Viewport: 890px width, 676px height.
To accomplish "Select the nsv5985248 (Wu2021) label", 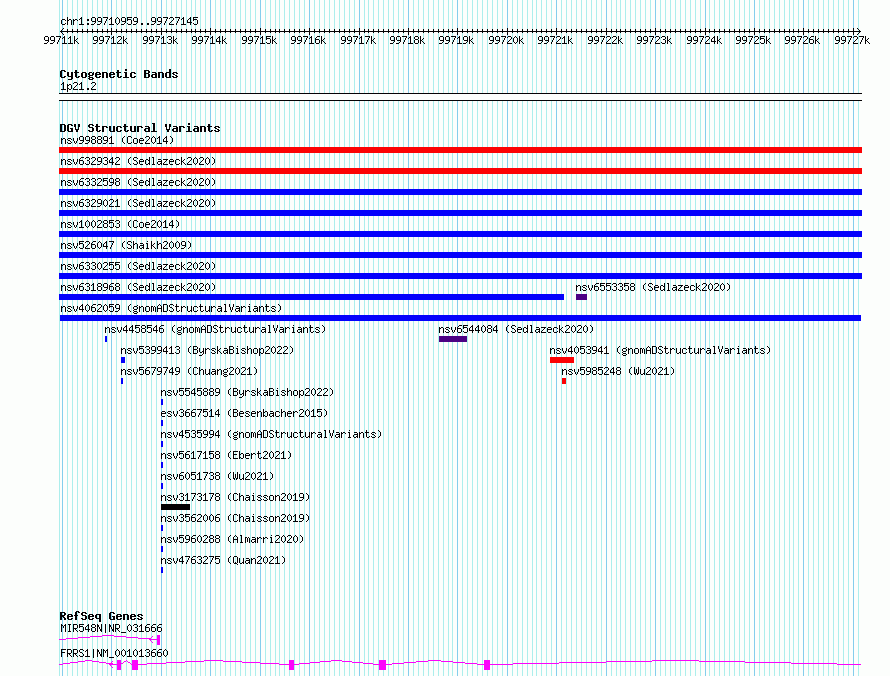I will point(618,371).
